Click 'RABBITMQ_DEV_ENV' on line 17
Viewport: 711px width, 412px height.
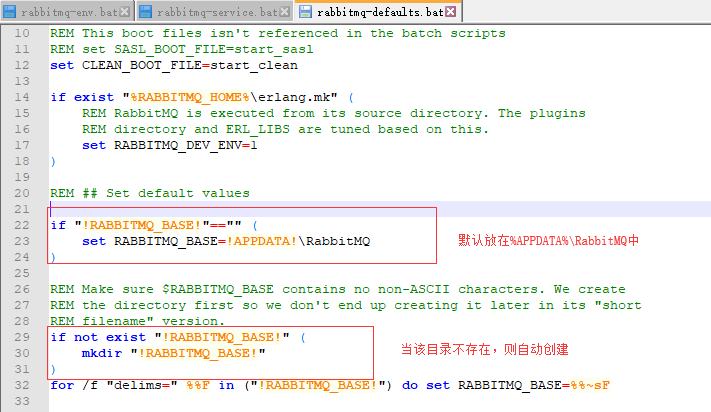[178, 145]
